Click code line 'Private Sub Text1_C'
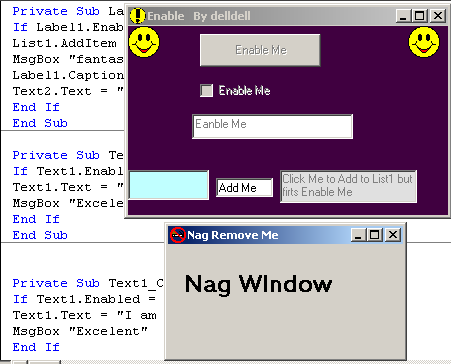 (88, 283)
